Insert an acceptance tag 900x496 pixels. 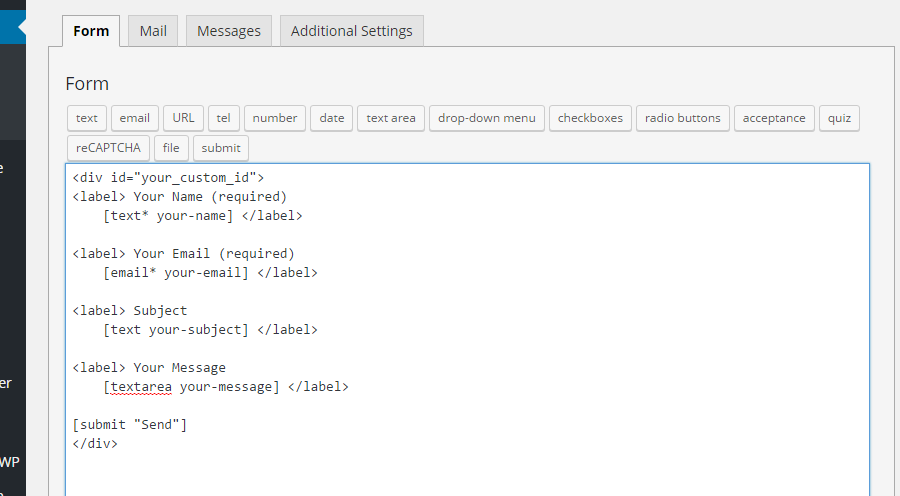(774, 118)
